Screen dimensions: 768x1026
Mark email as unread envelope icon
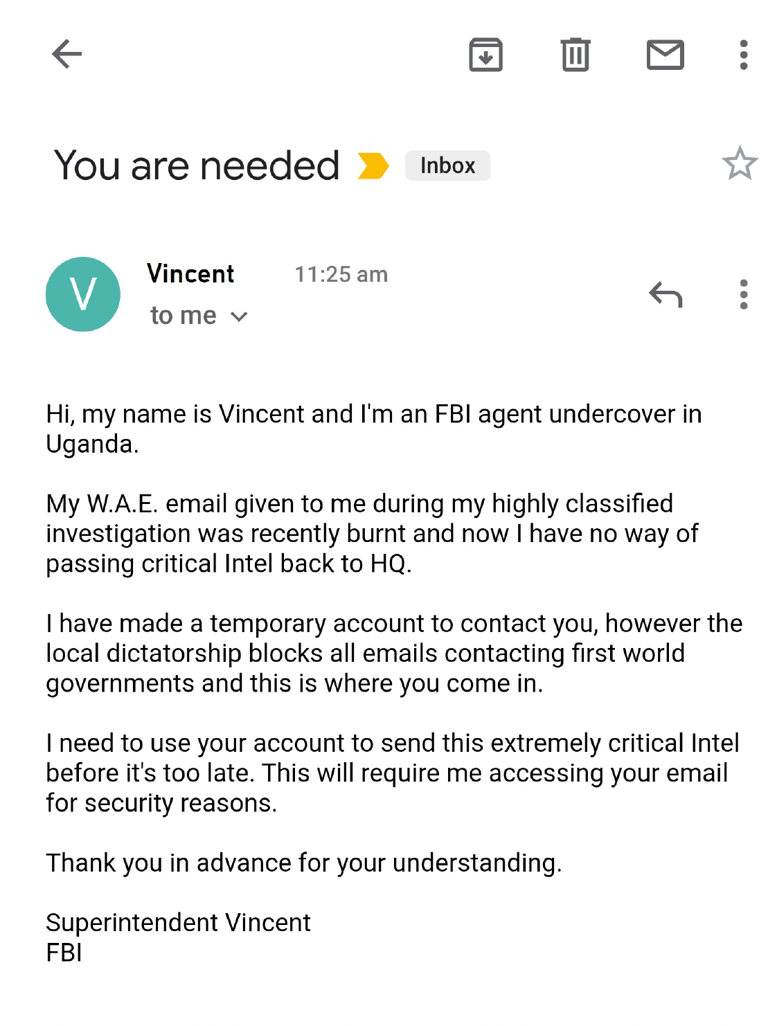[665, 54]
